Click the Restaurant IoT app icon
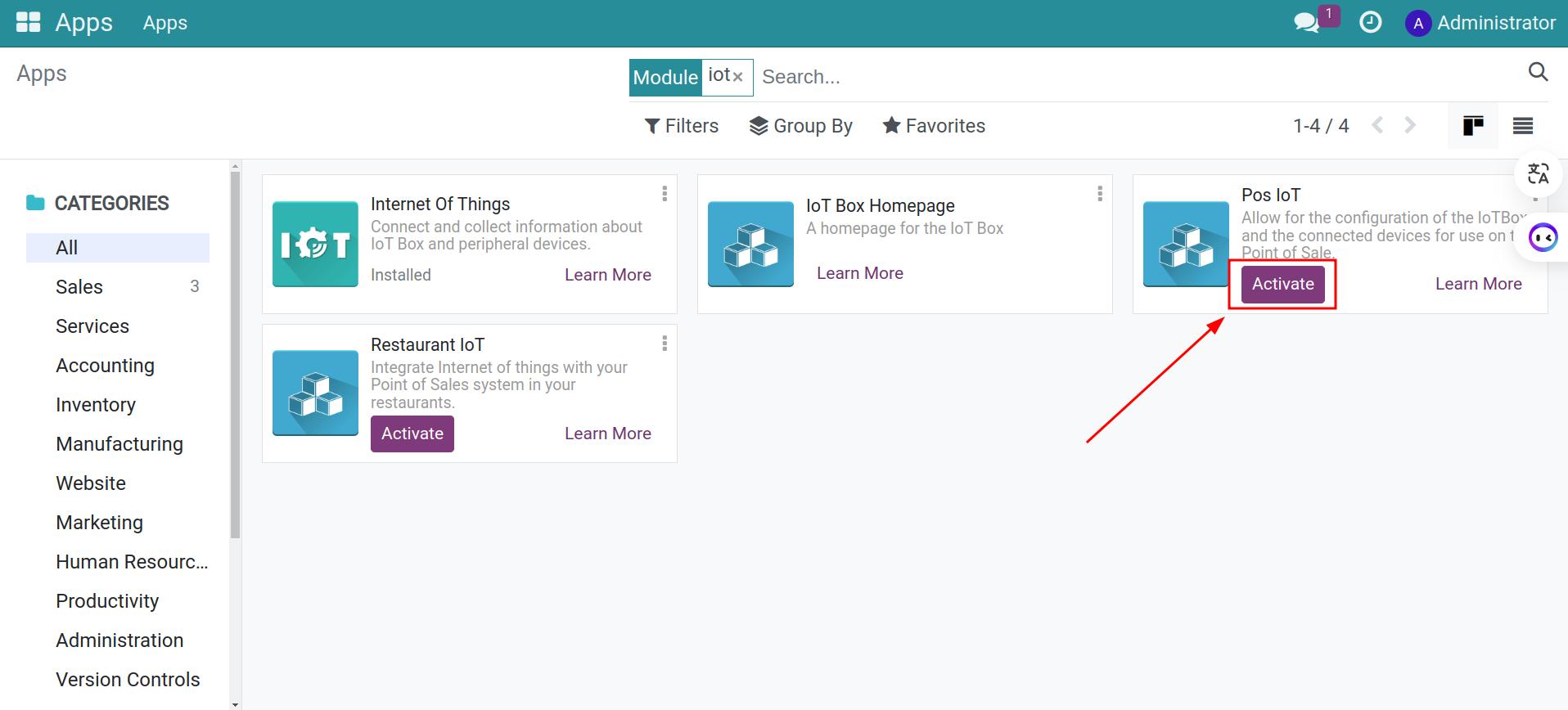The image size is (1568, 710). 315,393
